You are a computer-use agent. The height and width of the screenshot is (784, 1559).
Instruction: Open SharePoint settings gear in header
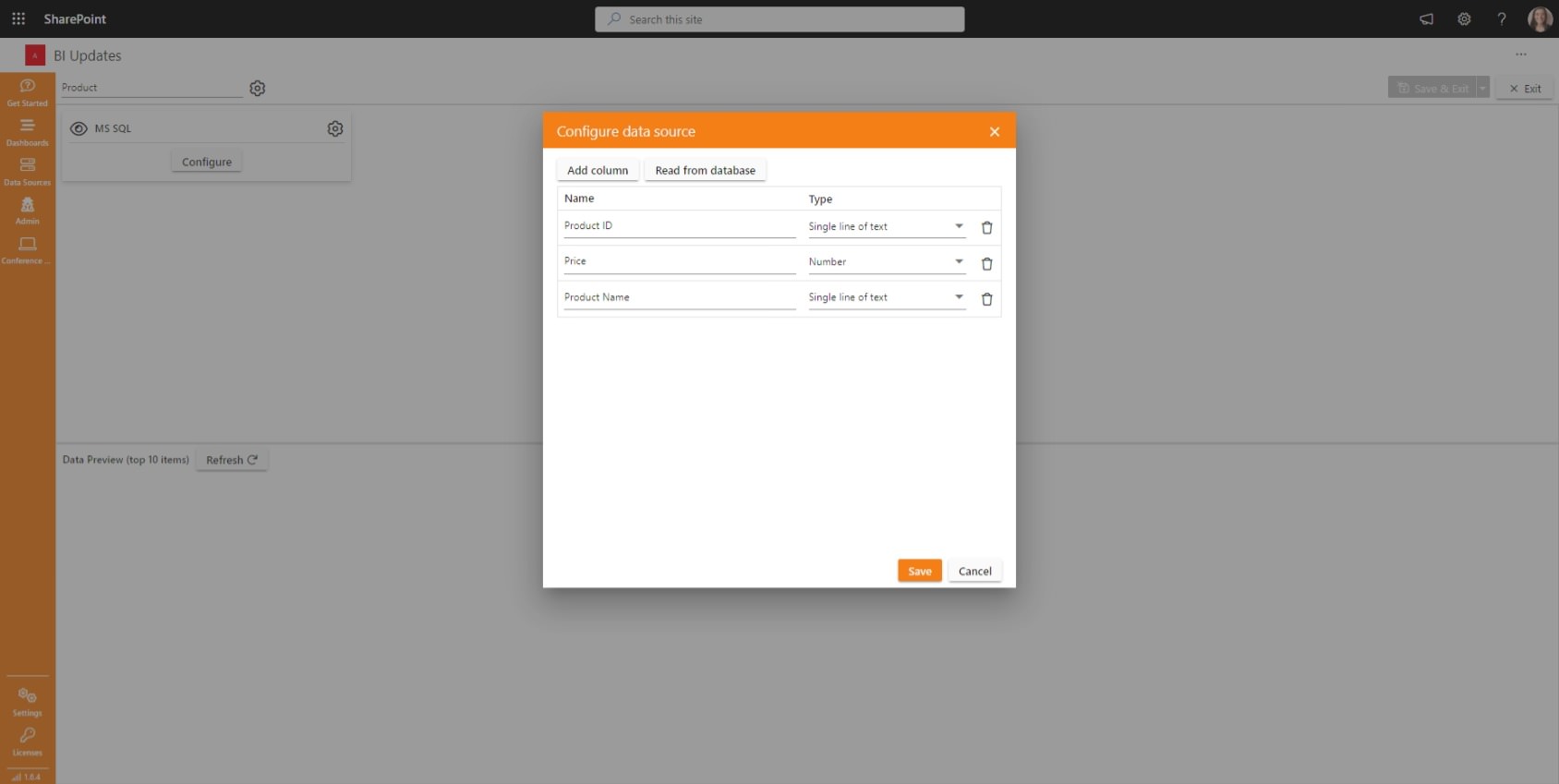tap(1464, 18)
